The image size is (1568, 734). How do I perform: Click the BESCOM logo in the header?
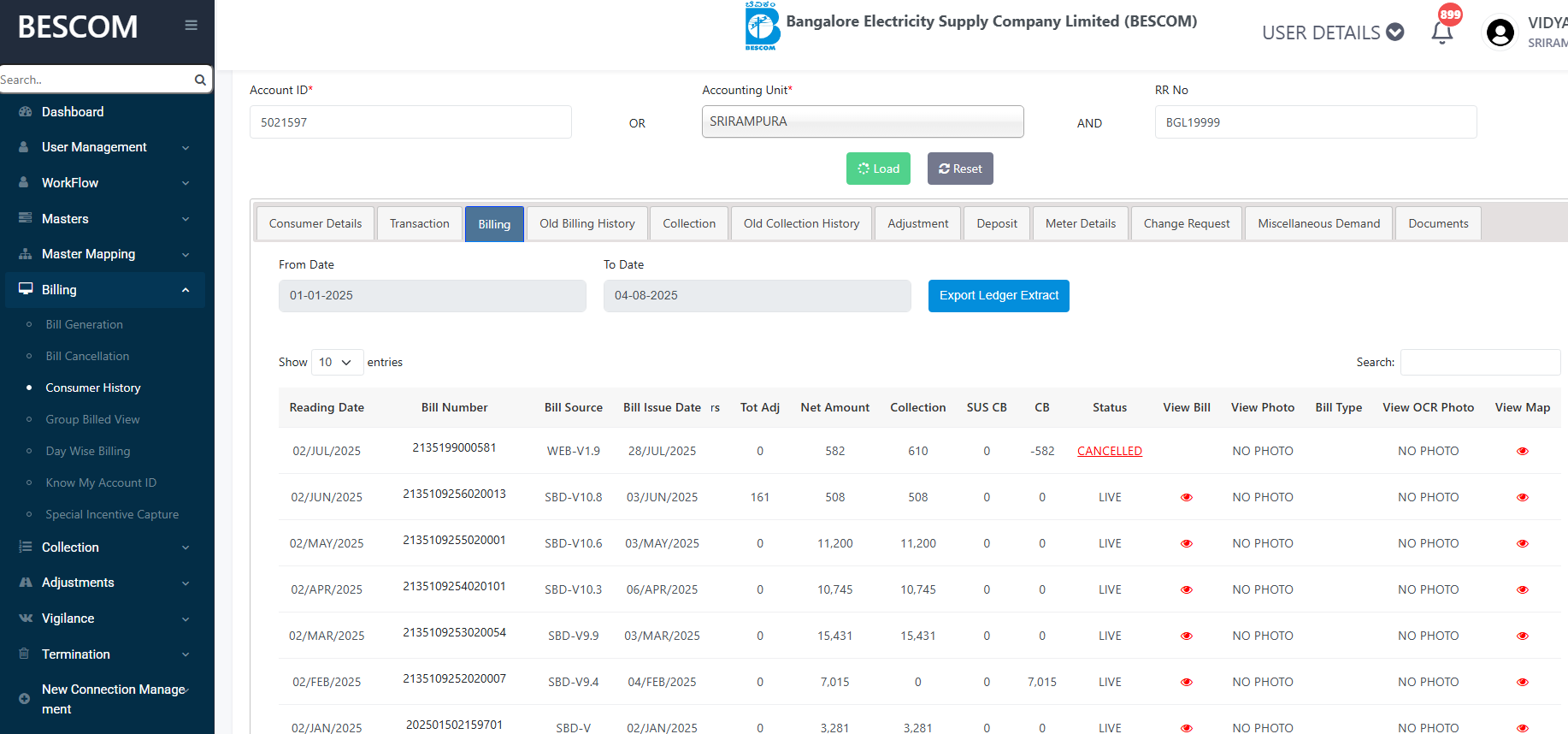[761, 27]
